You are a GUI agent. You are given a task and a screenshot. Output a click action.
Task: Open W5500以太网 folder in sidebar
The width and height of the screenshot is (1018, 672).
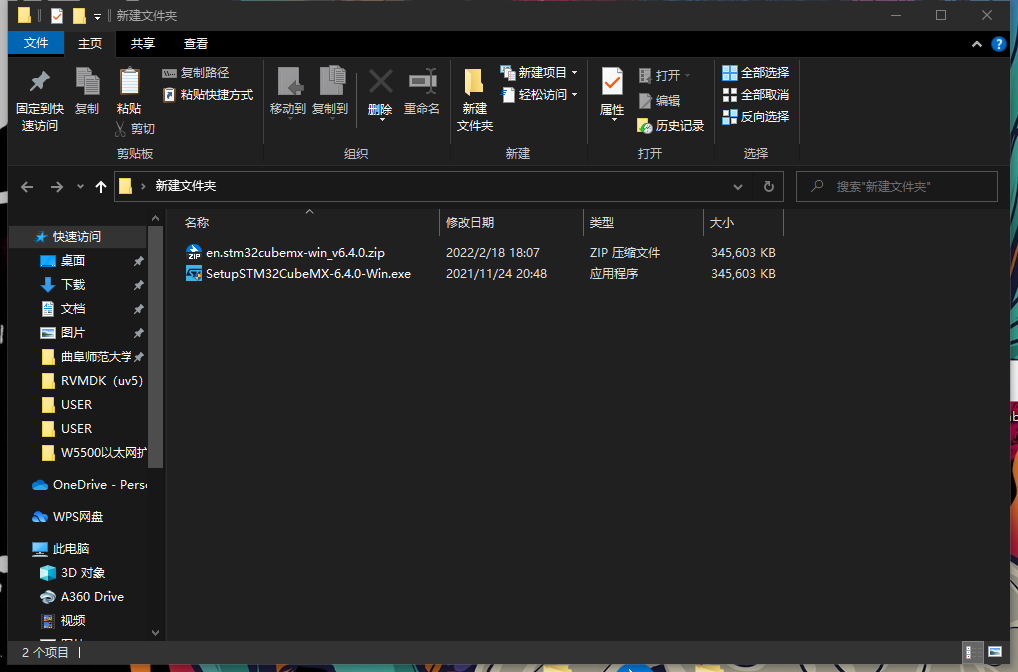point(103,453)
